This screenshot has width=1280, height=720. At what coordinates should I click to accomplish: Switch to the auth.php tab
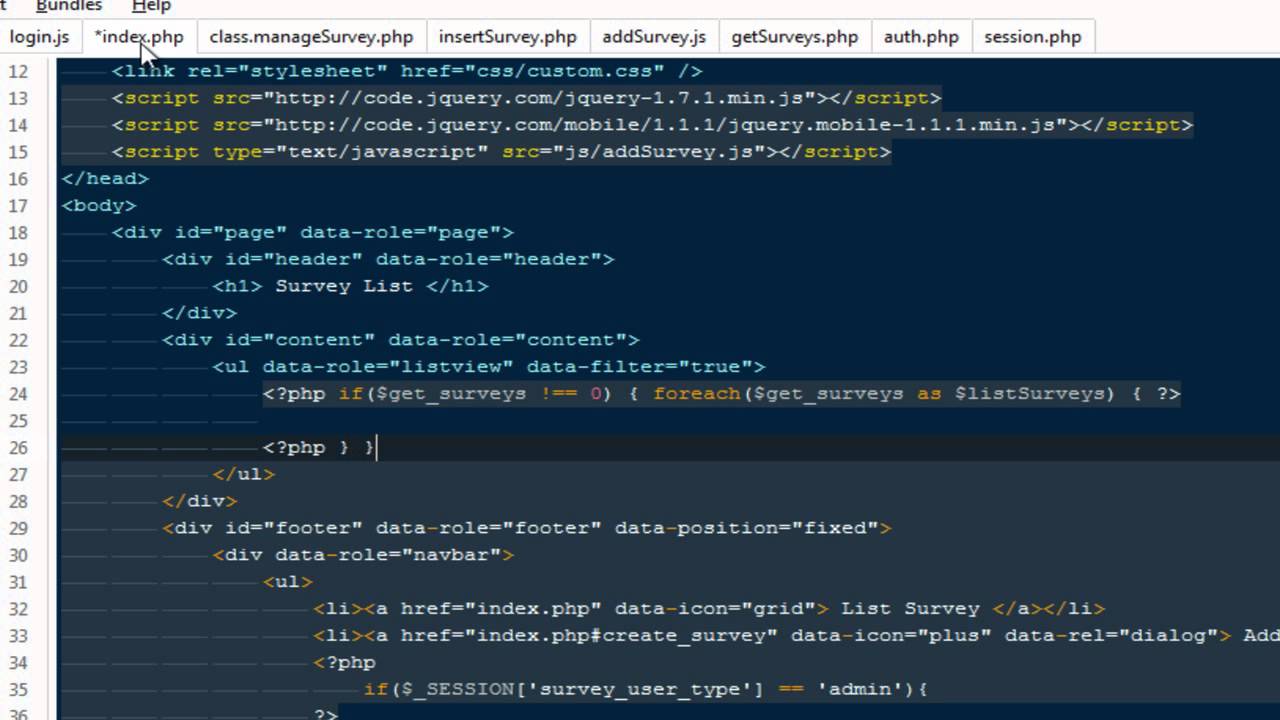click(x=921, y=37)
